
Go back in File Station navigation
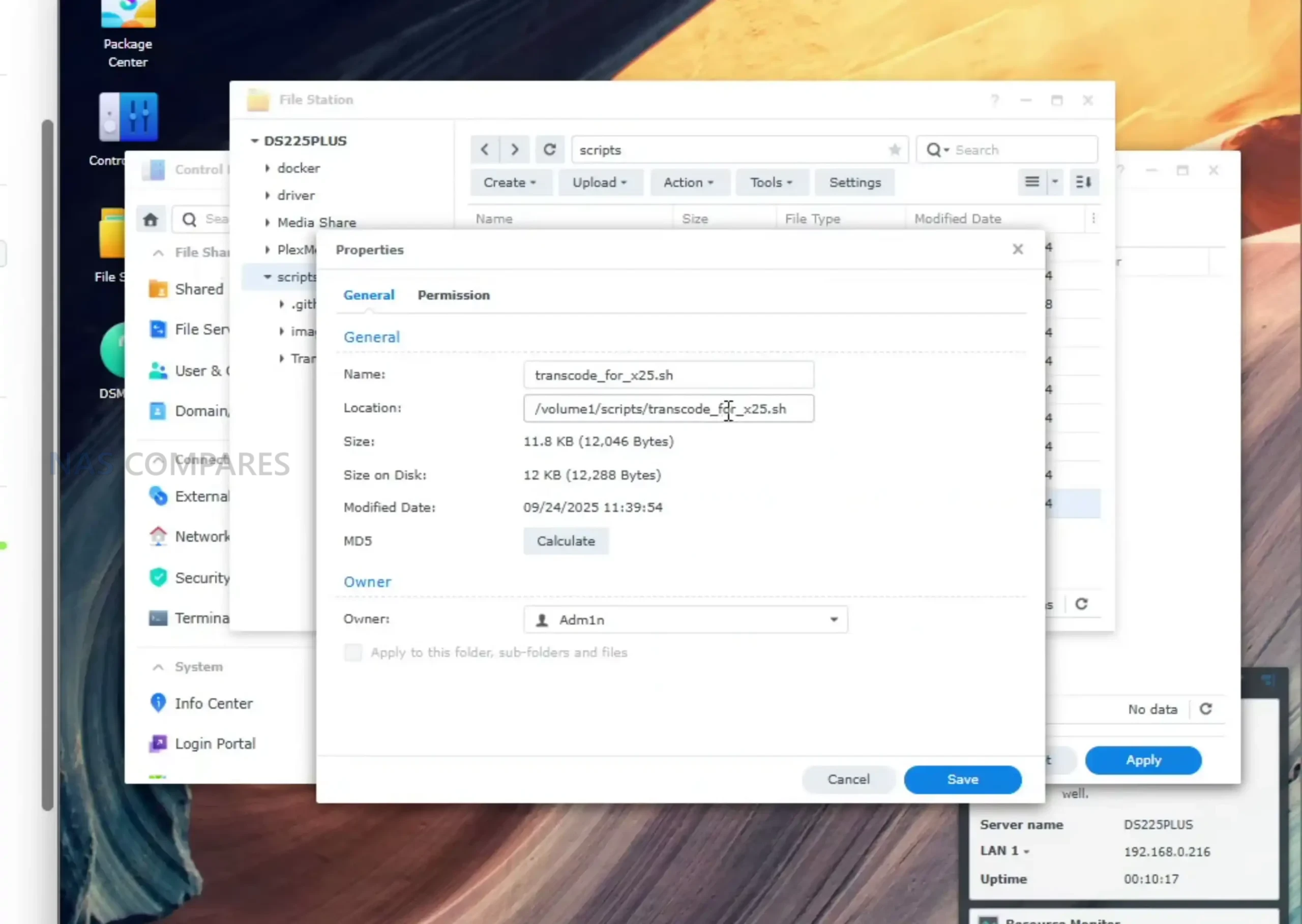point(485,150)
